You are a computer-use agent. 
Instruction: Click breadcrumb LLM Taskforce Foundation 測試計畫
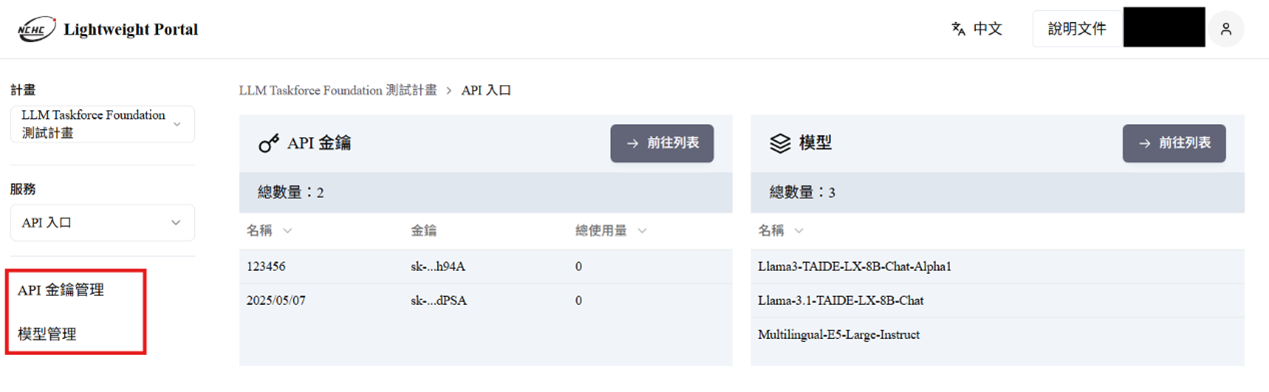click(338, 90)
